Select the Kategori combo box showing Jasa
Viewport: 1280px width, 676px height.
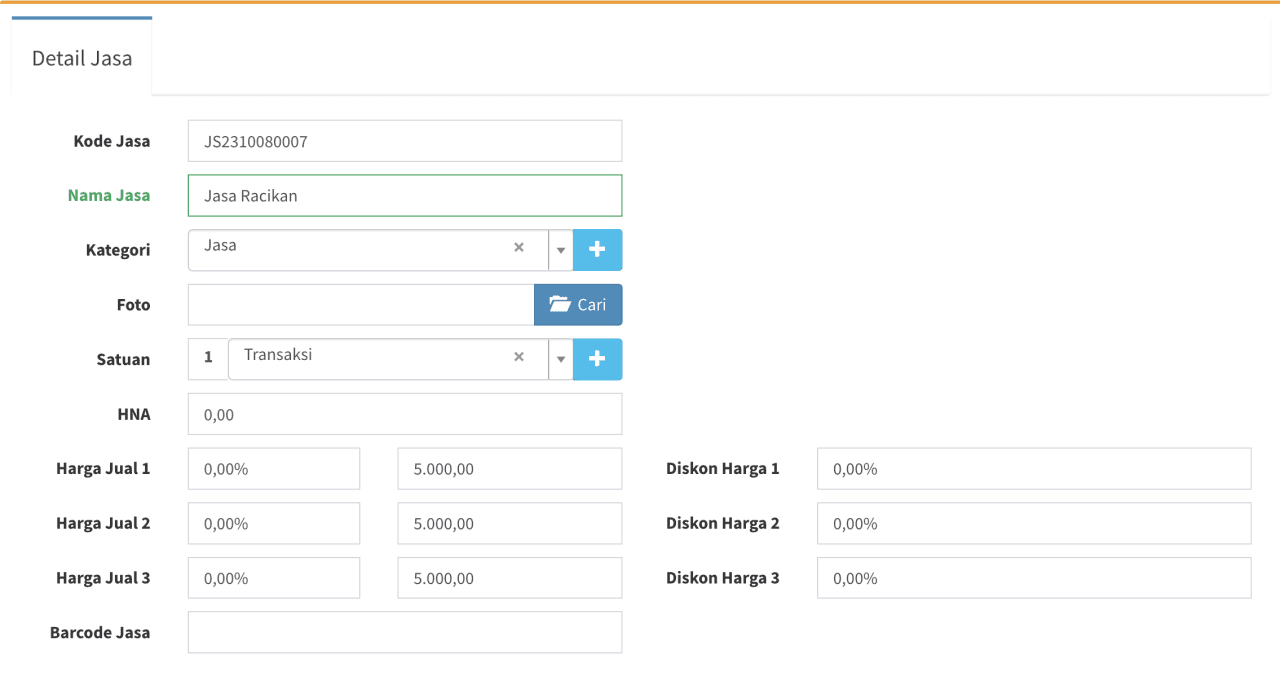pos(368,250)
